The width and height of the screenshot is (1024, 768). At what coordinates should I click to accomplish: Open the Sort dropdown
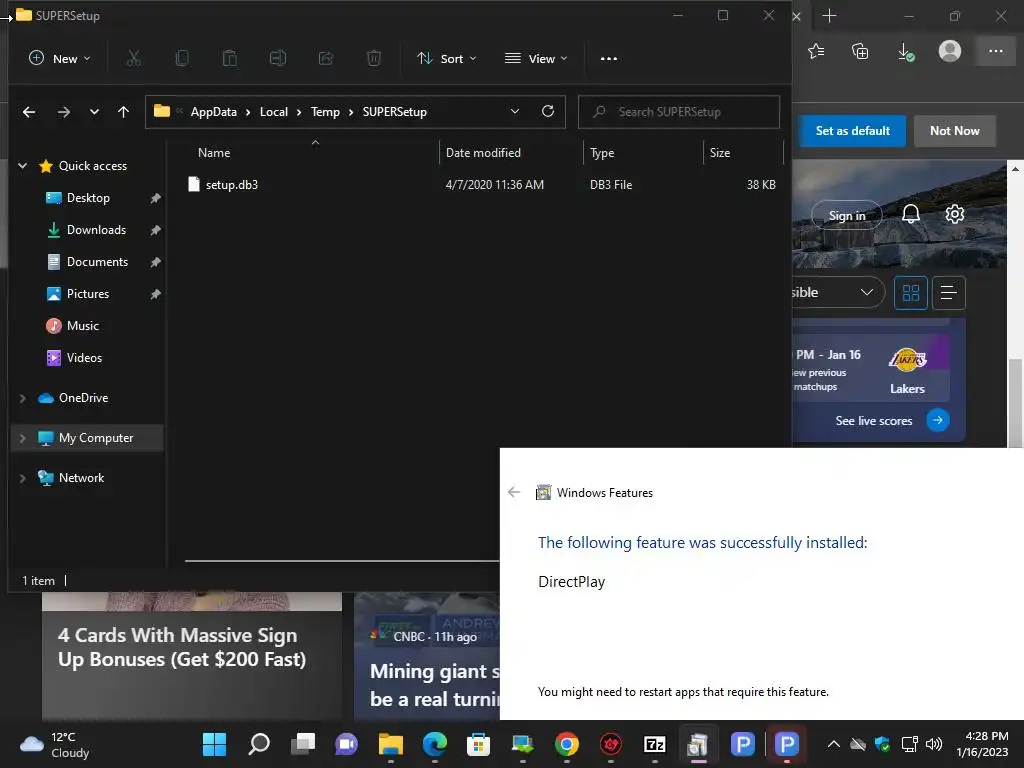(x=447, y=59)
